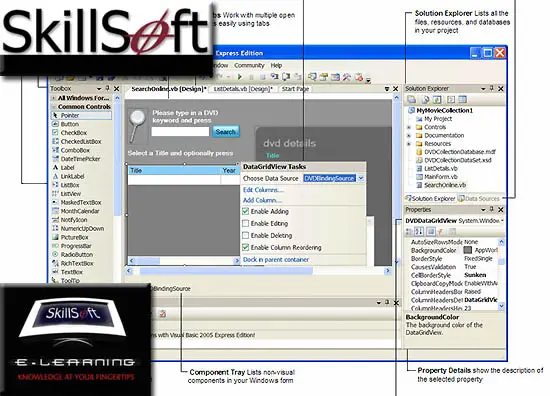The height and width of the screenshot is (396, 550).
Task: Open the Choose Data Source dropdown
Action: point(361,179)
